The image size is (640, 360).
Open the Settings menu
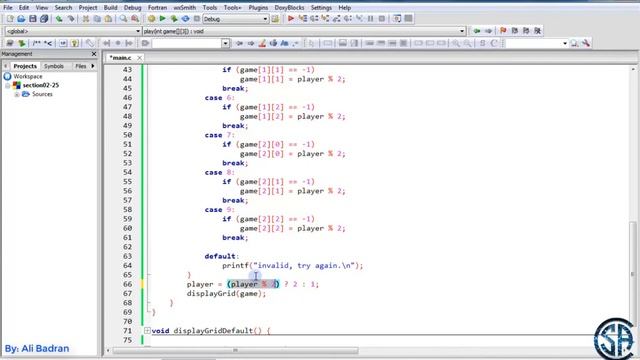point(321,7)
